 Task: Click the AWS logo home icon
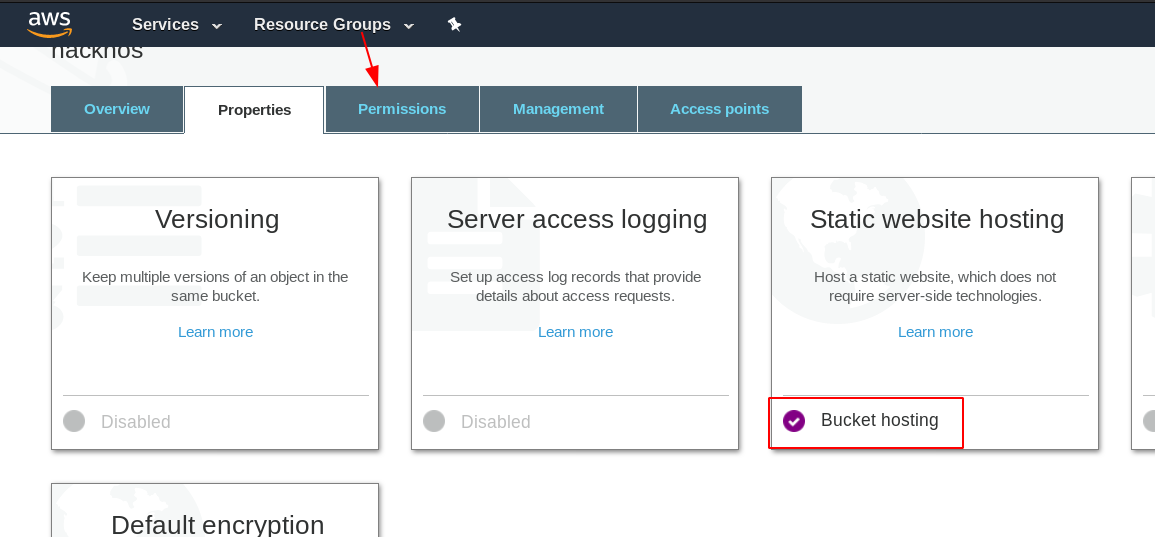tap(49, 24)
